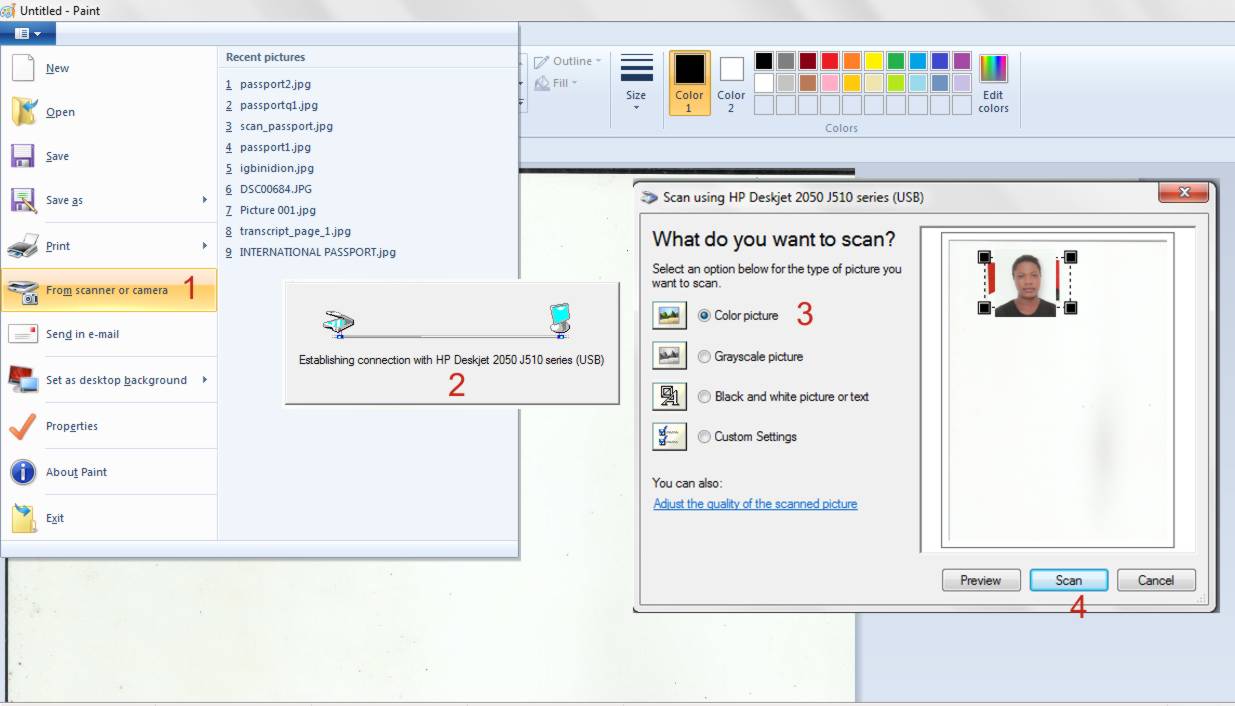This screenshot has height=706, width=1235.
Task: Open Adjust the quality of the scanned picture
Action: [755, 504]
